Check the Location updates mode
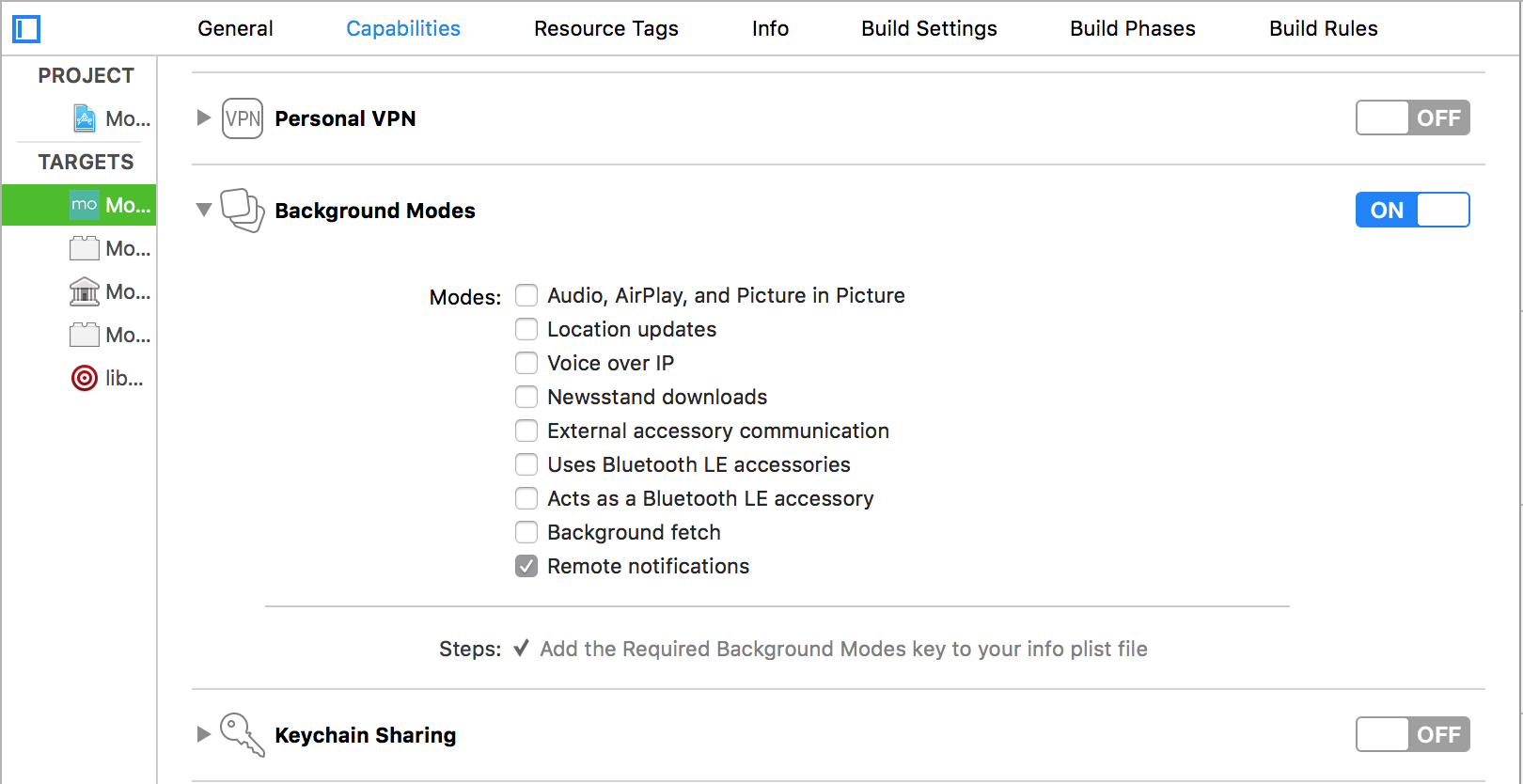 pos(526,330)
